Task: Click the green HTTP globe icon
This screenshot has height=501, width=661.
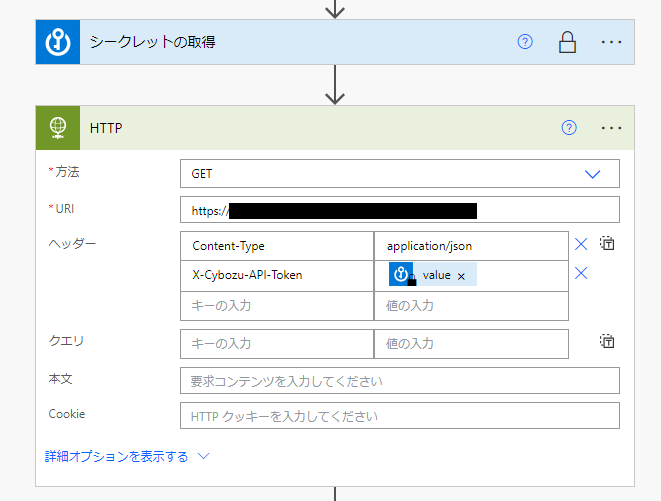Action: pos(57,128)
